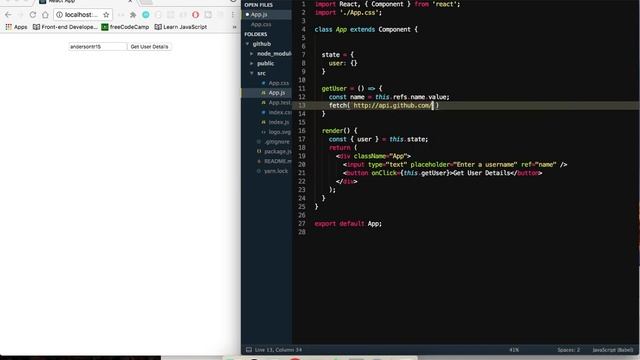This screenshot has height=360, width=640.
Task: Open README.md in sidebar
Action: [278, 161]
